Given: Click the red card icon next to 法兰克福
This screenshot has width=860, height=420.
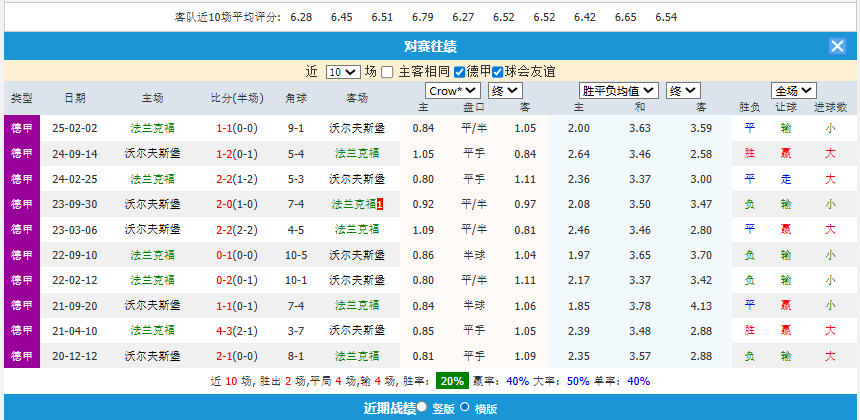Looking at the screenshot, I should [x=380, y=204].
